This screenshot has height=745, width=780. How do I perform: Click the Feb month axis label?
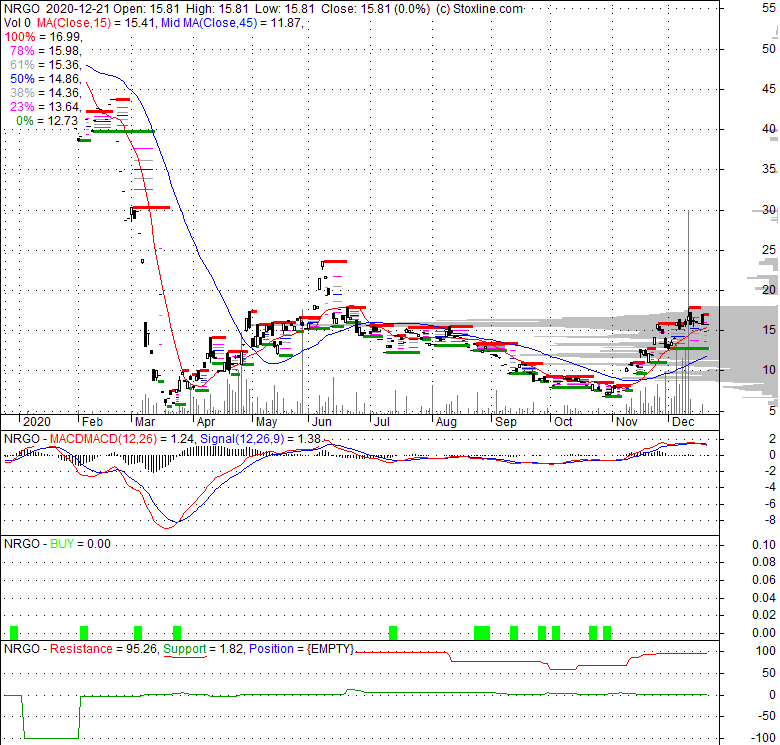coord(92,422)
